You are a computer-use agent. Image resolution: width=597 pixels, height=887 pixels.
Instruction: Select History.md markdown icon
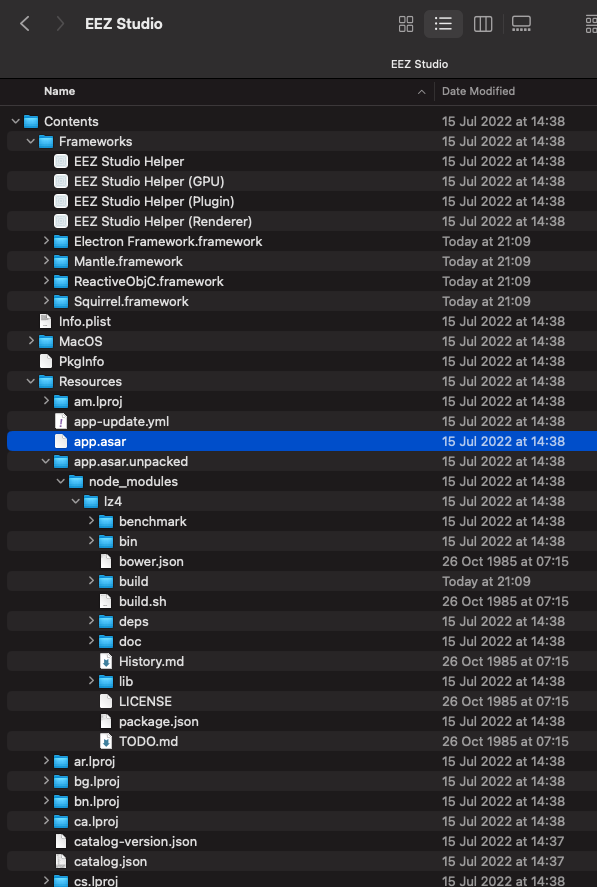tap(106, 661)
